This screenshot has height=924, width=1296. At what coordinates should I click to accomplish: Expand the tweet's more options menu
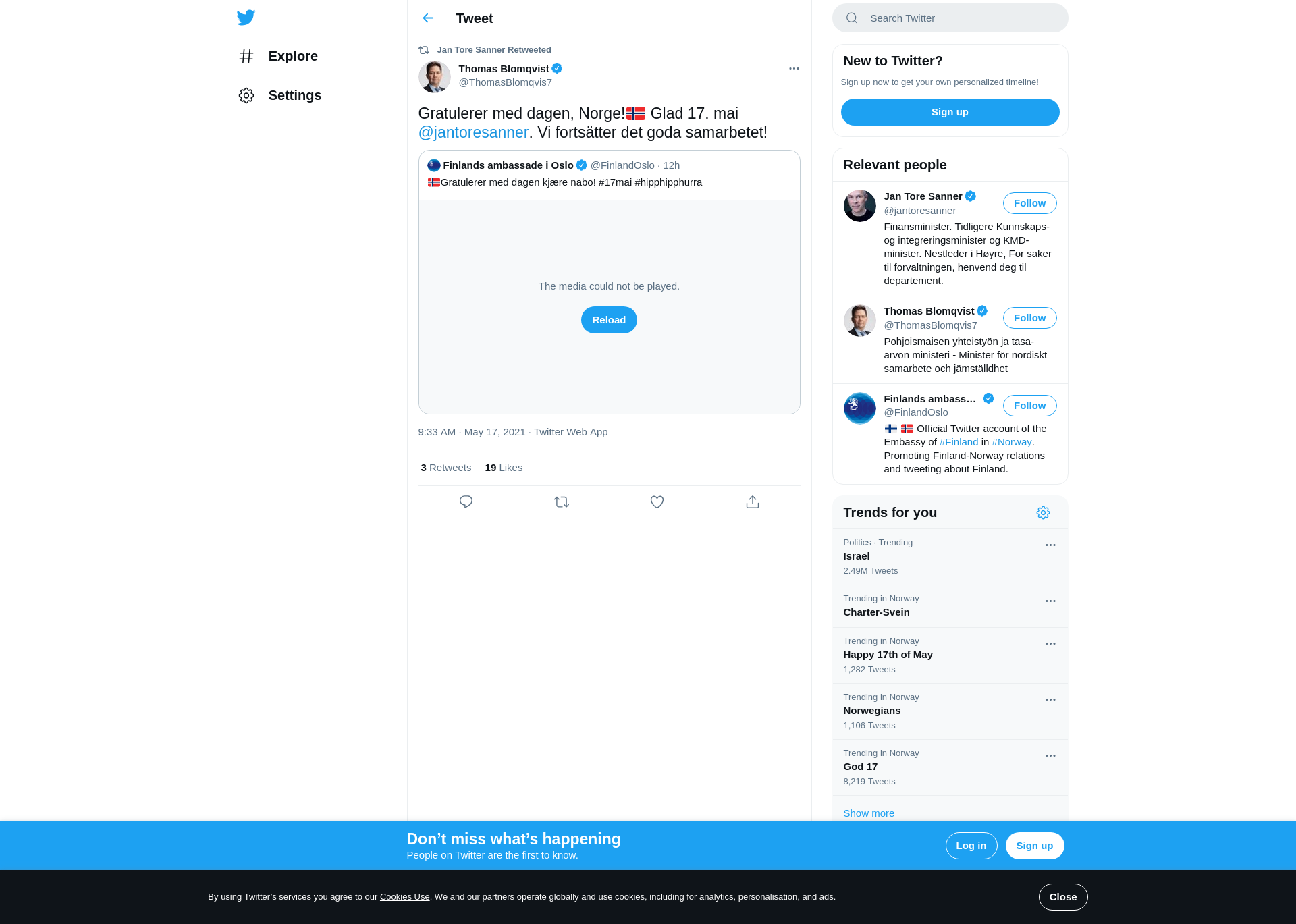coord(794,69)
